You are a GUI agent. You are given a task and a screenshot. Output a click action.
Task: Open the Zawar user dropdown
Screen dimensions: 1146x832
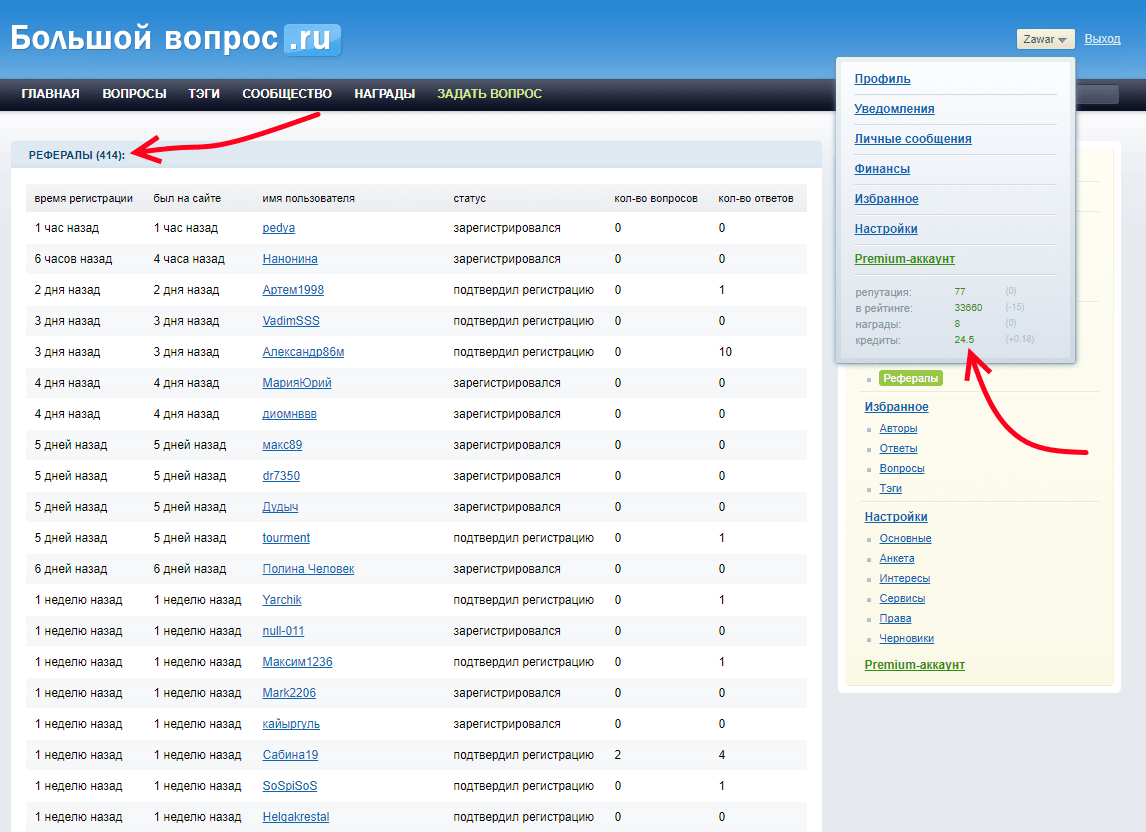coord(1045,39)
